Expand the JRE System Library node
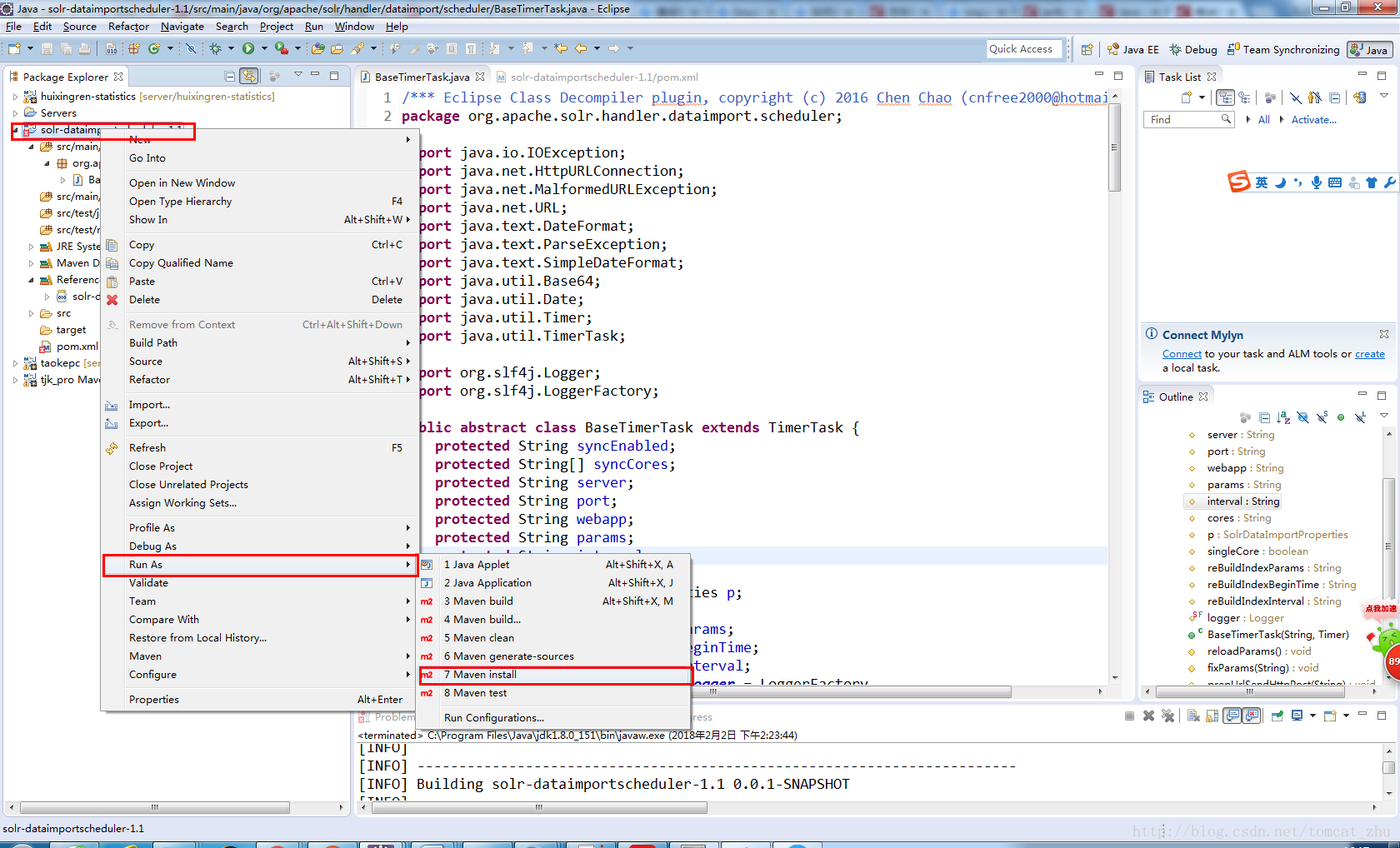This screenshot has height=848, width=1400. point(32,247)
